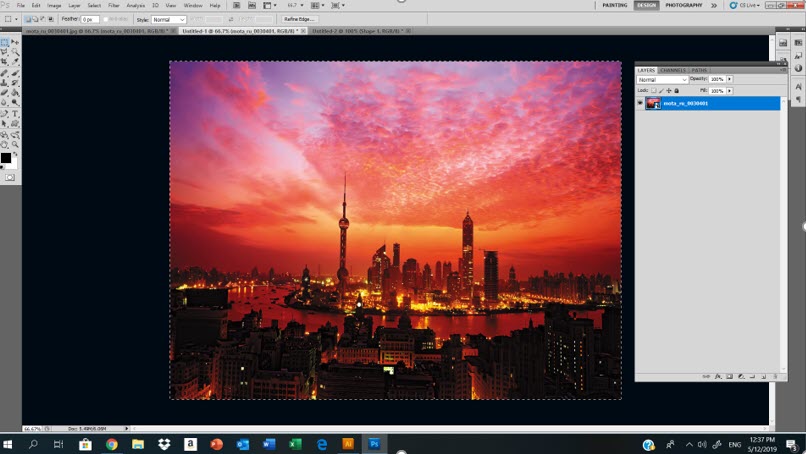Select the Crop tool
Image resolution: width=806 pixels, height=454 pixels.
tap(5, 62)
